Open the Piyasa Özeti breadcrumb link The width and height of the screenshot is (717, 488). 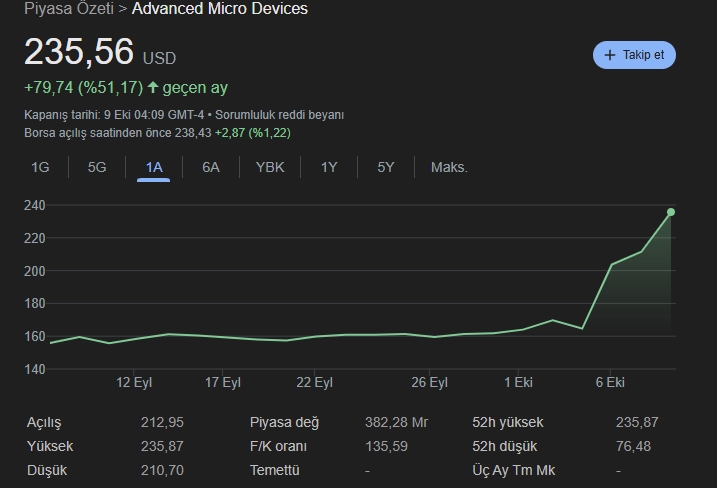69,8
